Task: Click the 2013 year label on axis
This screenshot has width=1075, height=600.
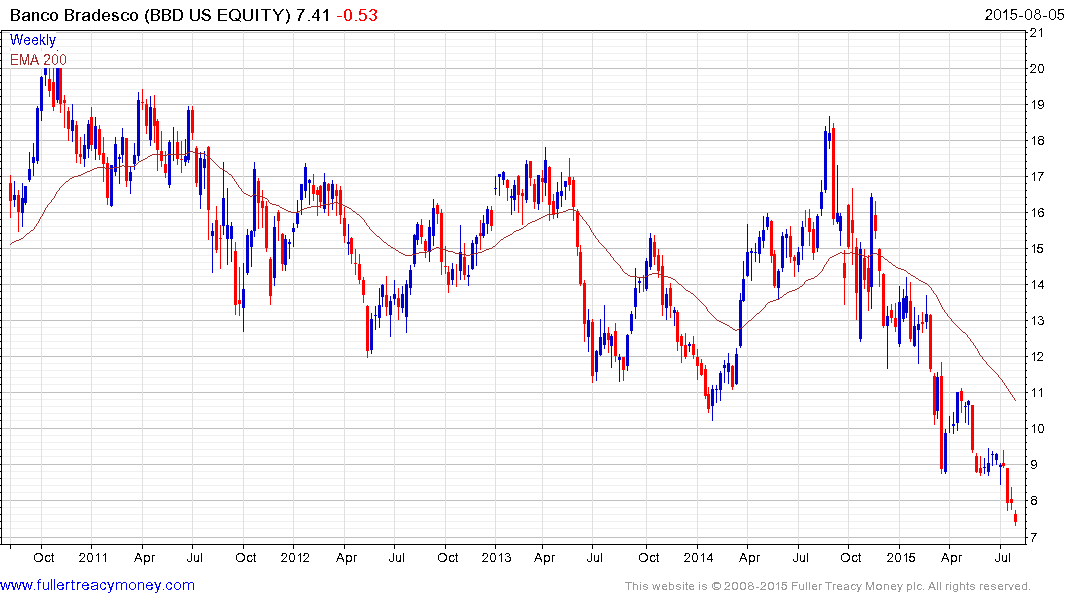Action: click(496, 557)
